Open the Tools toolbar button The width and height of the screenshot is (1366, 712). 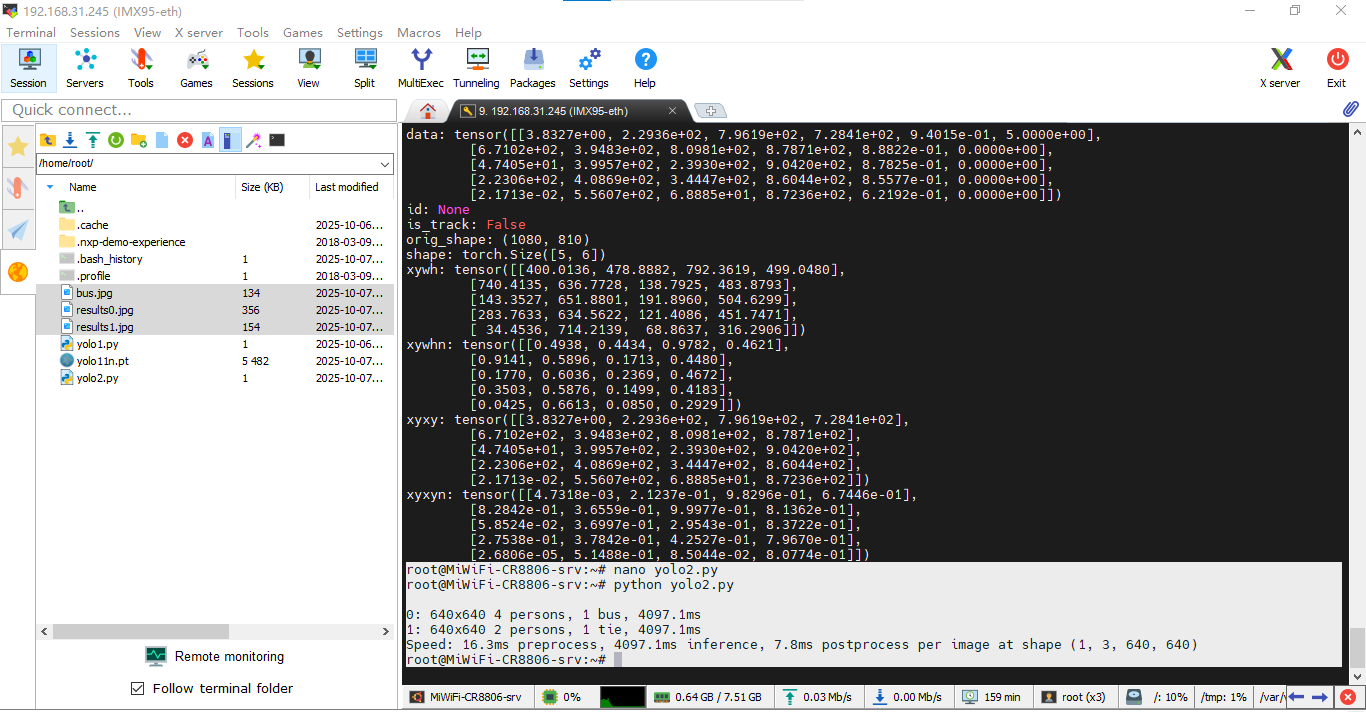(x=141, y=68)
